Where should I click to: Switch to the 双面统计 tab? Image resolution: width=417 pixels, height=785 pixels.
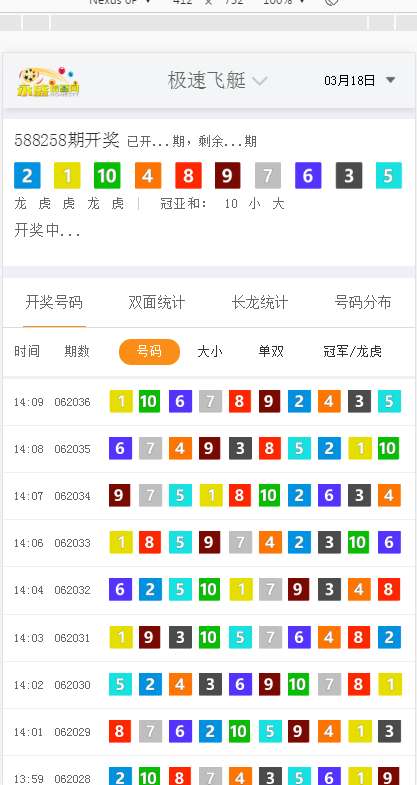(x=157, y=302)
